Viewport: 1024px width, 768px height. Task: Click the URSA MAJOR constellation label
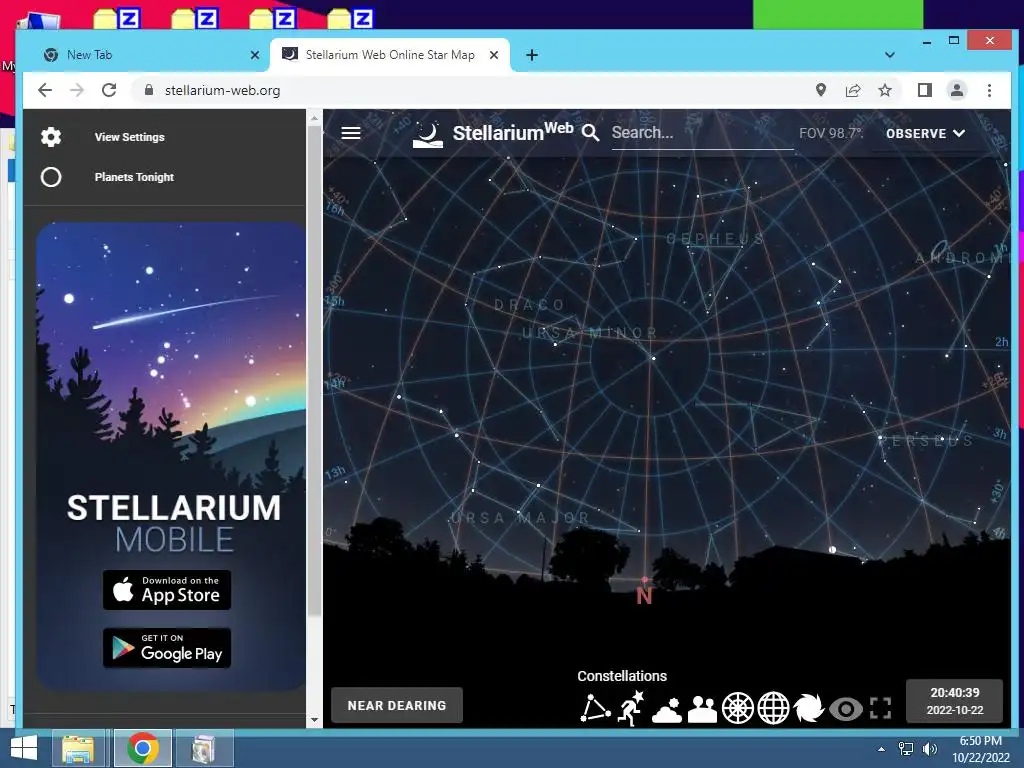pyautogui.click(x=520, y=518)
